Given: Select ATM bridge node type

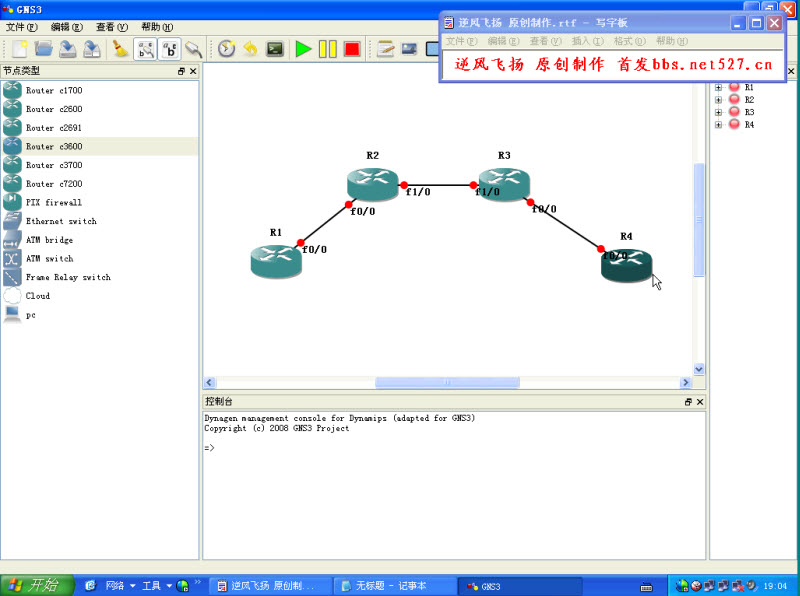Looking at the screenshot, I should coord(100,240).
